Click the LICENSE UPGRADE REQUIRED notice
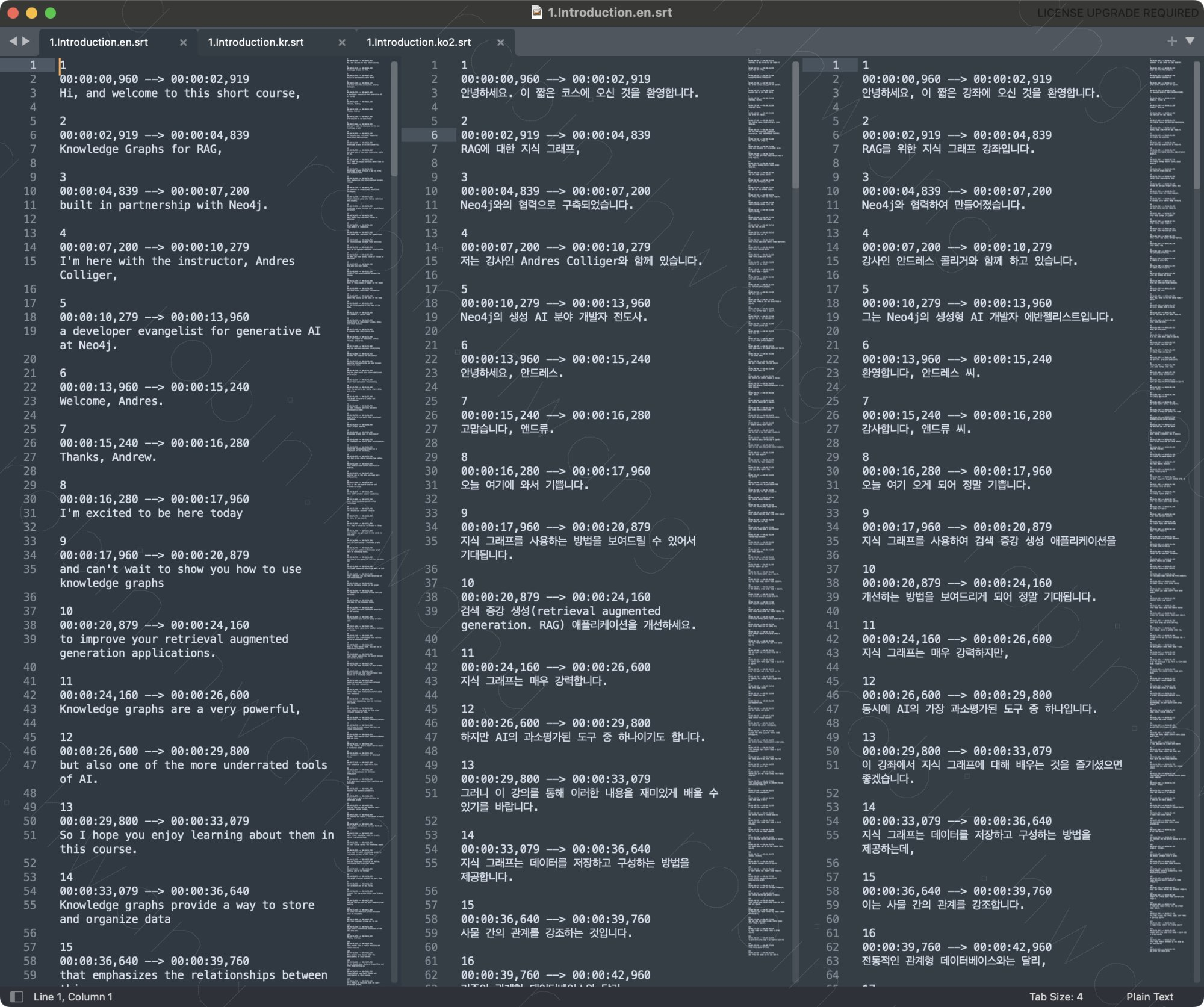The image size is (1204, 1007). tap(1117, 13)
